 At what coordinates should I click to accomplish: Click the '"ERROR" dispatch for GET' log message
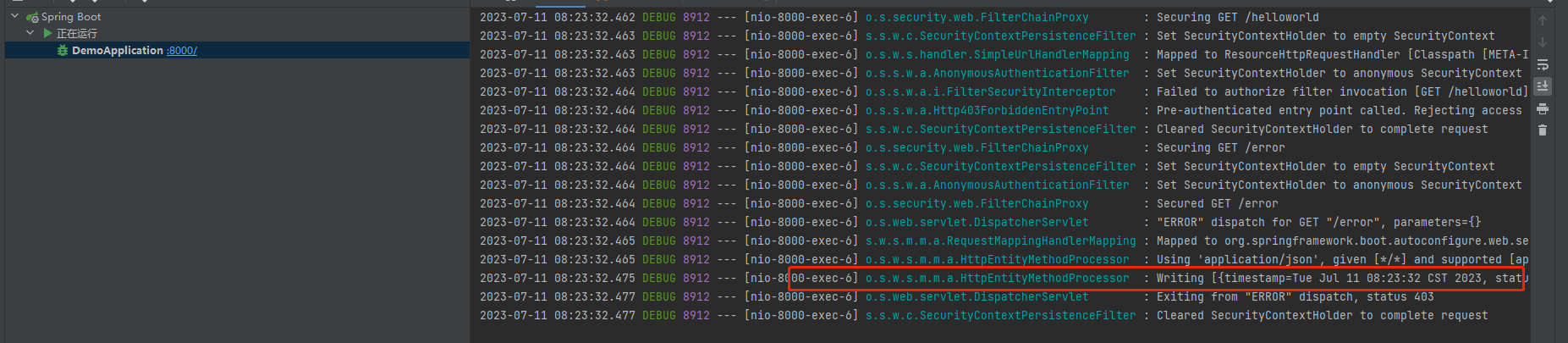coord(1318,222)
